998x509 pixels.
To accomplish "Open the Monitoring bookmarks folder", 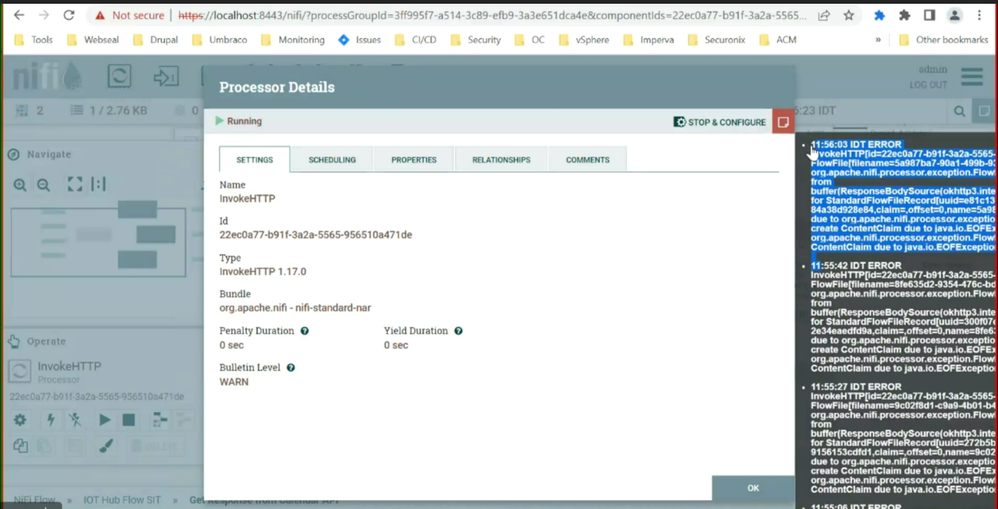I will pos(292,39).
